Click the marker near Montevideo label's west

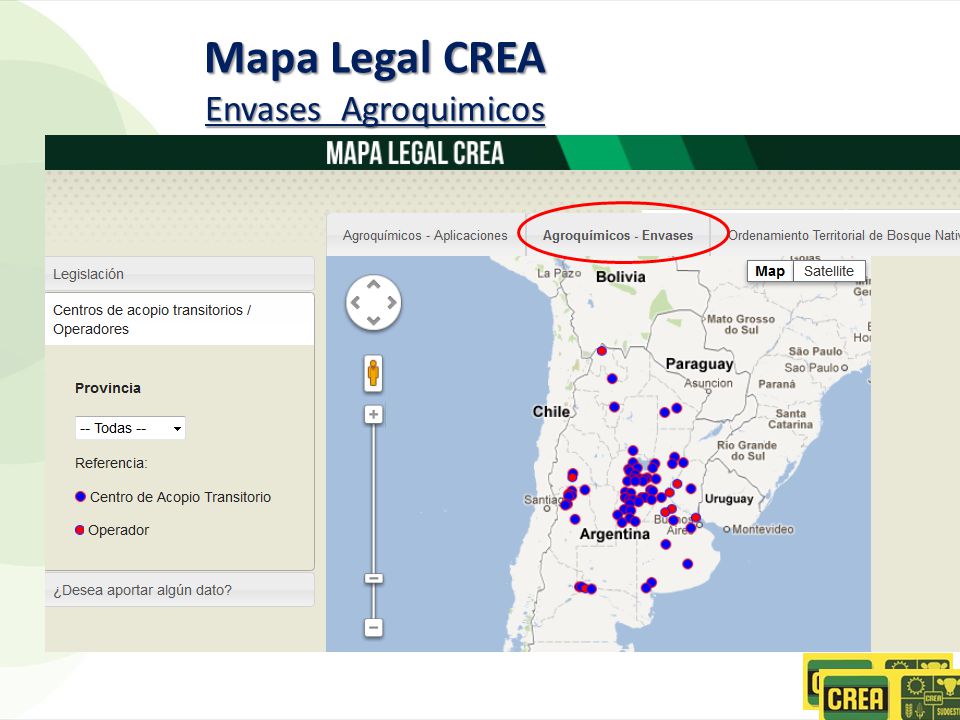pos(696,517)
